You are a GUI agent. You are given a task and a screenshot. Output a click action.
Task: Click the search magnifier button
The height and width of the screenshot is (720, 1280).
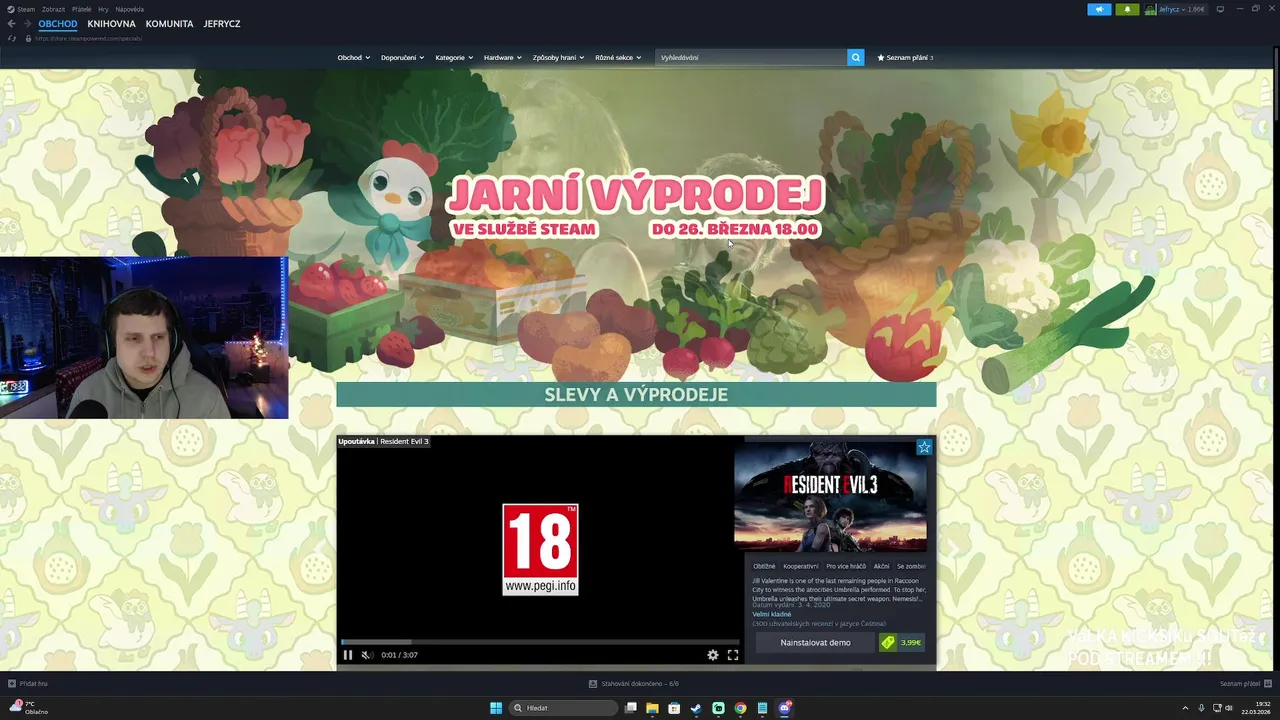pyautogui.click(x=856, y=57)
